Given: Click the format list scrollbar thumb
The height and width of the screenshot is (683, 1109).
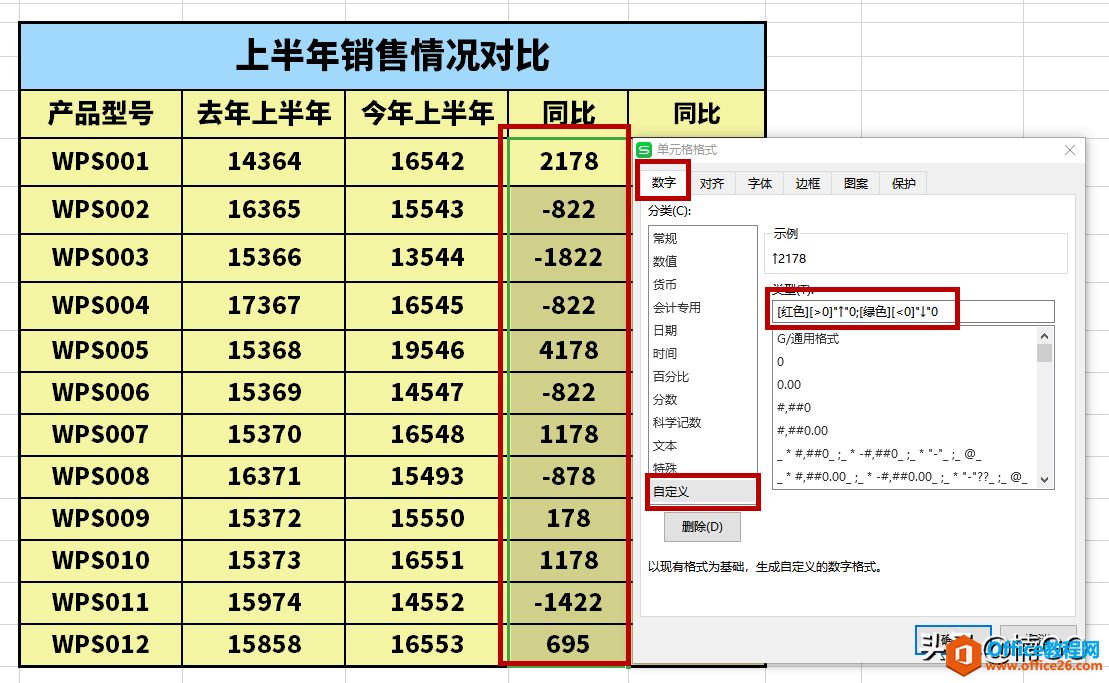Looking at the screenshot, I should click(1045, 352).
